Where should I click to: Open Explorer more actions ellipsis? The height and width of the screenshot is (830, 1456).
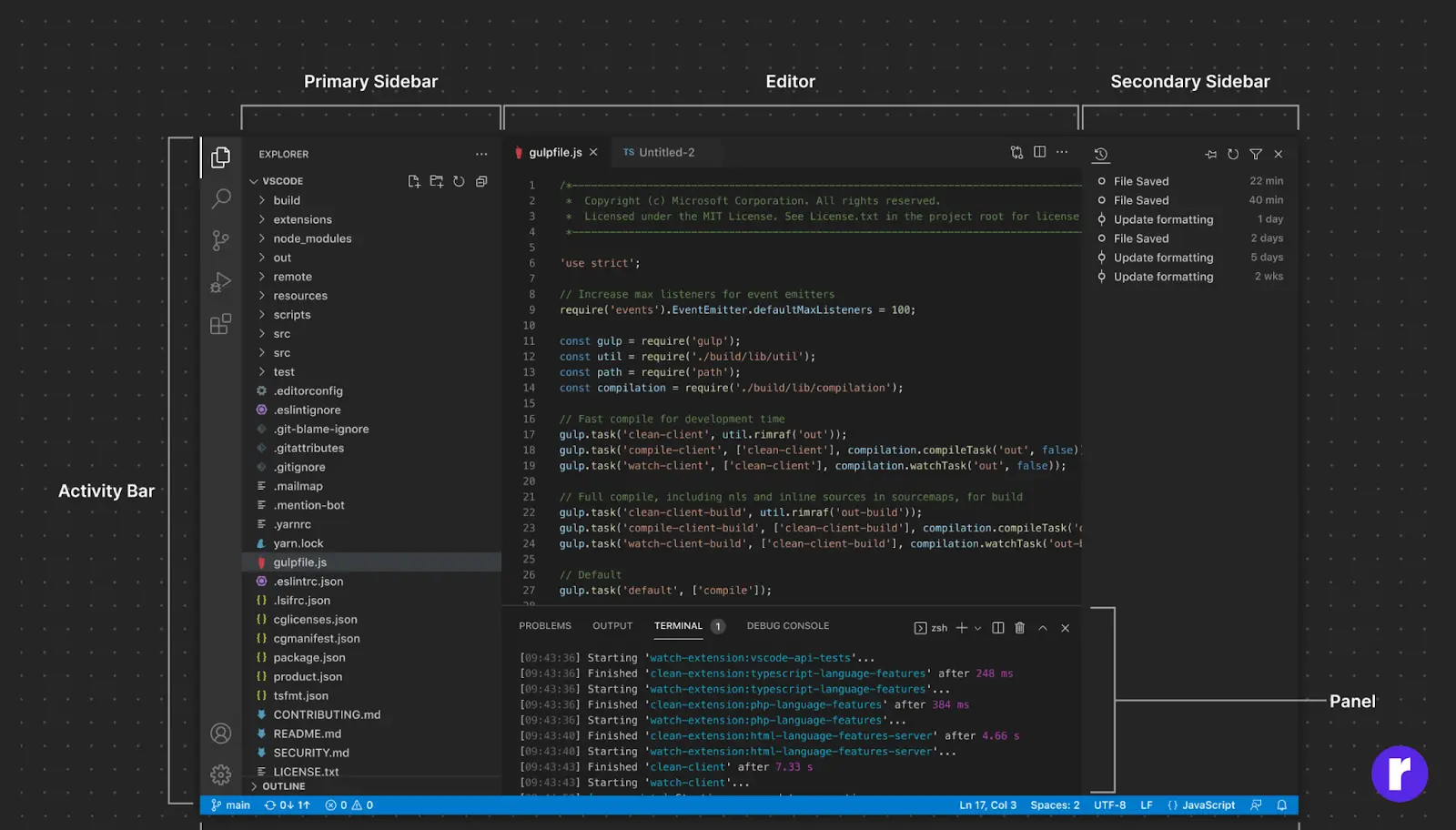481,154
